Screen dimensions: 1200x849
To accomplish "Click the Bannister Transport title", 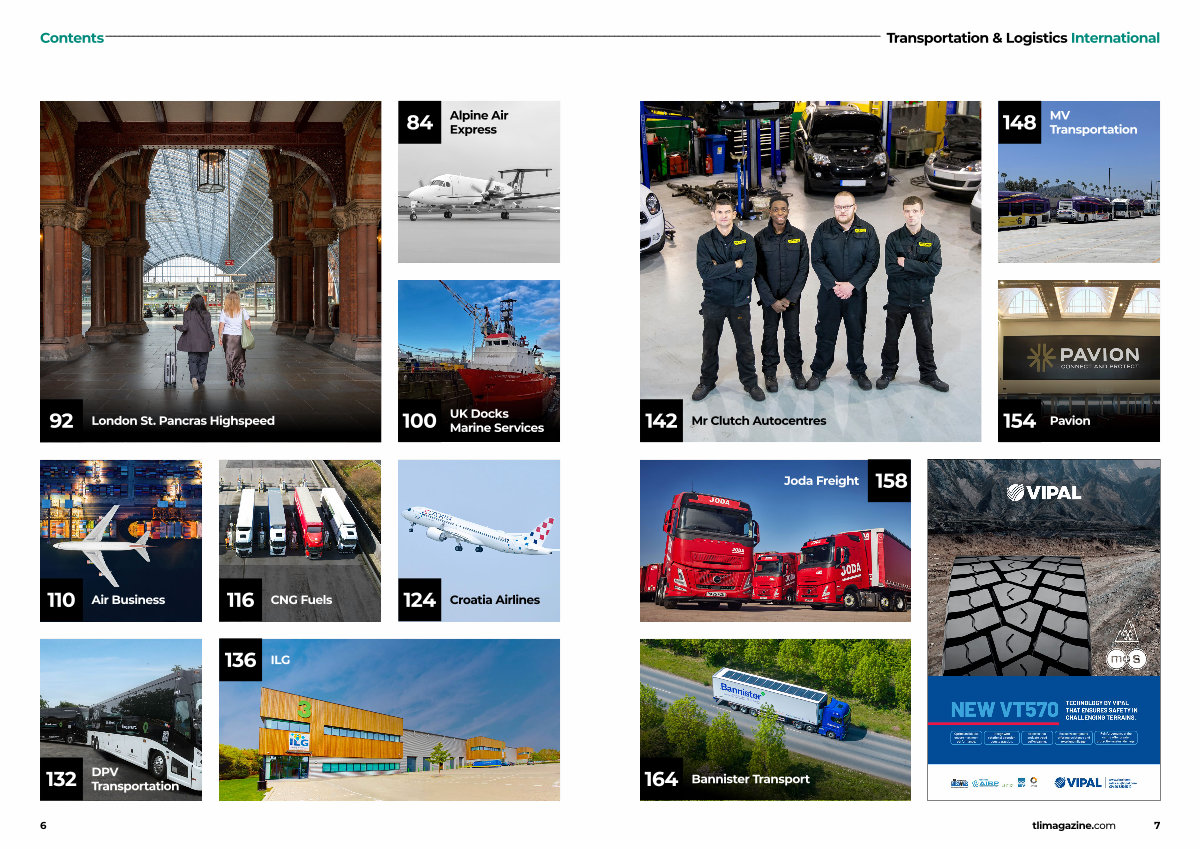I will pyautogui.click(x=751, y=779).
